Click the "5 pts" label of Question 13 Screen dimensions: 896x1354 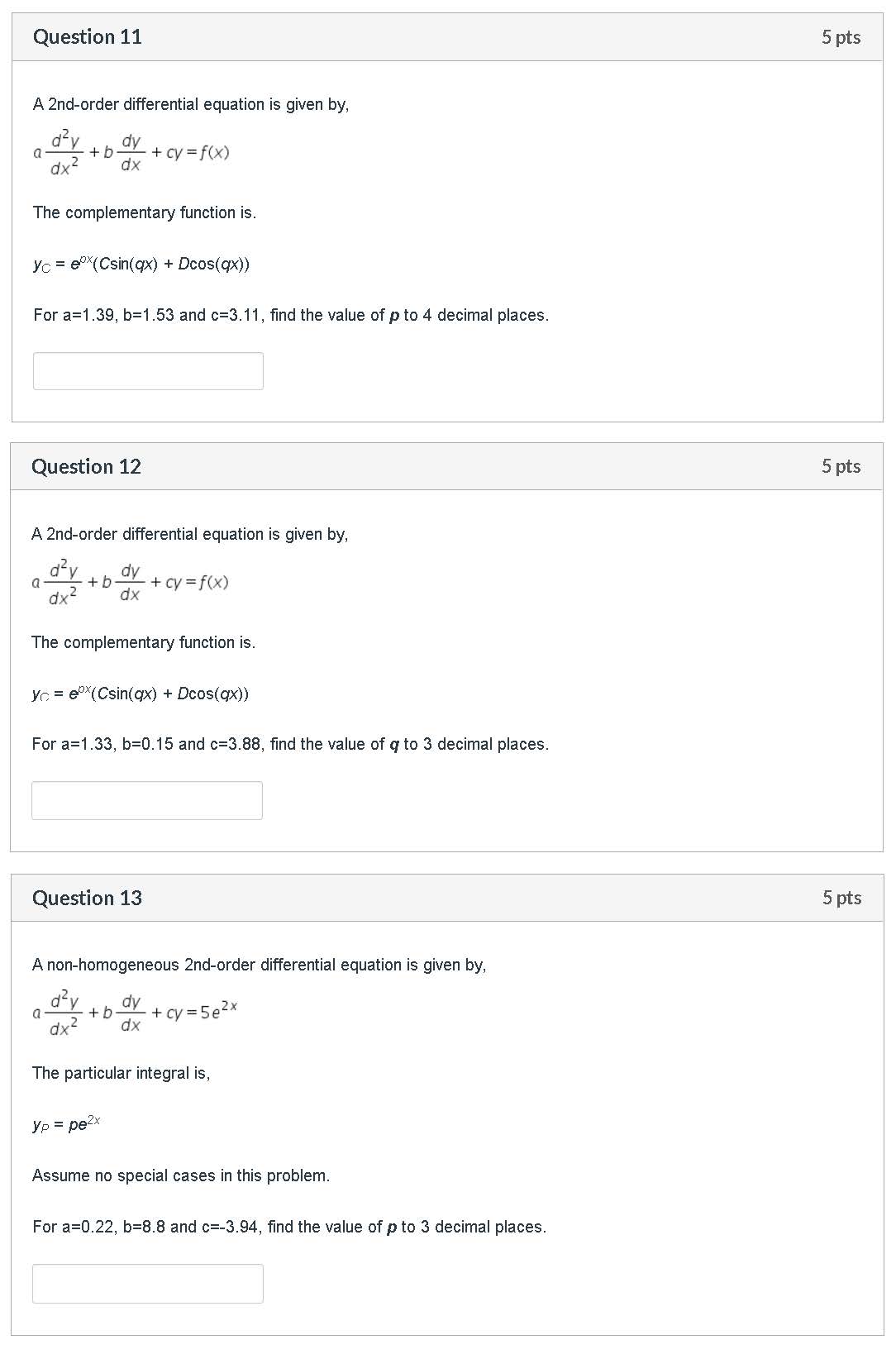pyautogui.click(x=841, y=898)
